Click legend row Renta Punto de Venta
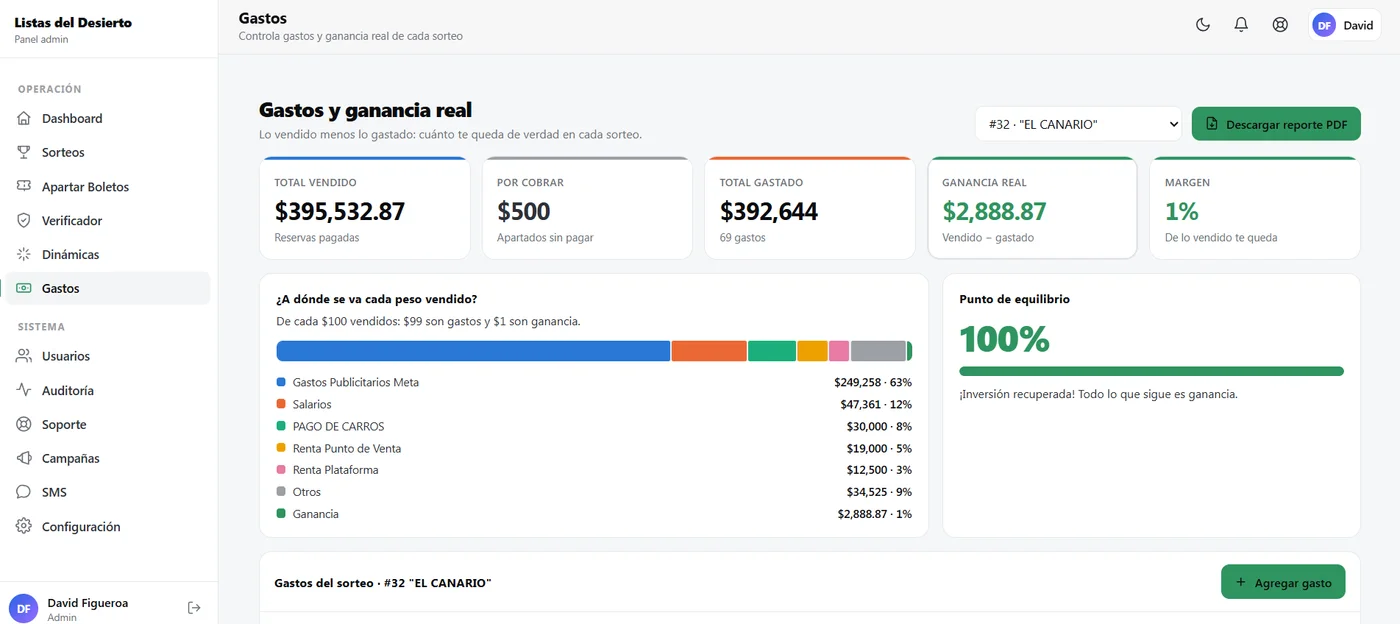The height and width of the screenshot is (624, 1400). coord(594,448)
